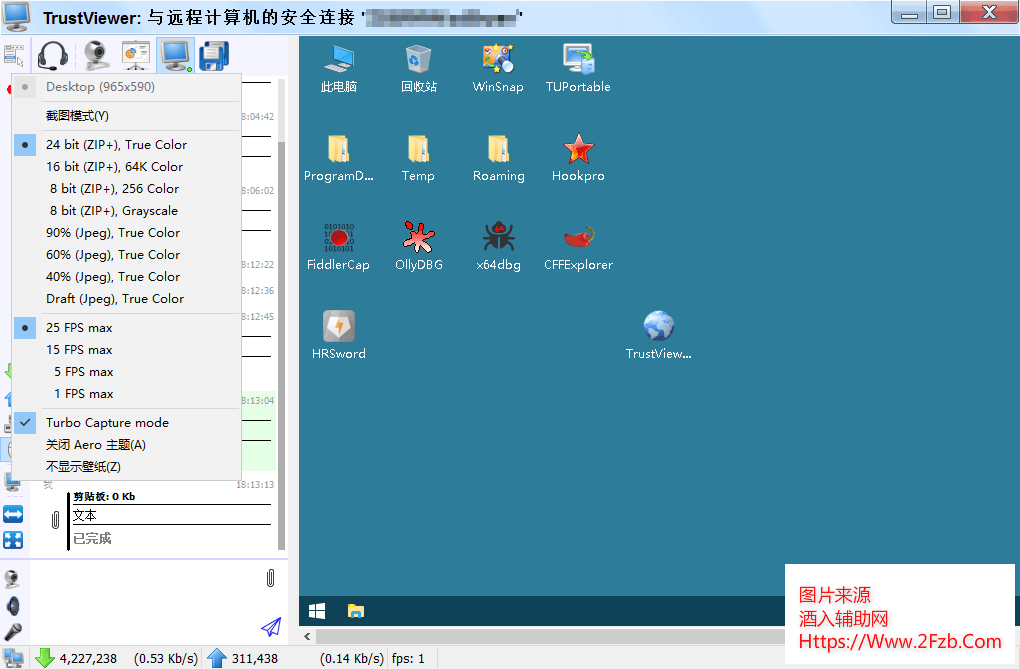
Task: Click 不显示壁纸(Z) menu entry
Action: (x=83, y=467)
